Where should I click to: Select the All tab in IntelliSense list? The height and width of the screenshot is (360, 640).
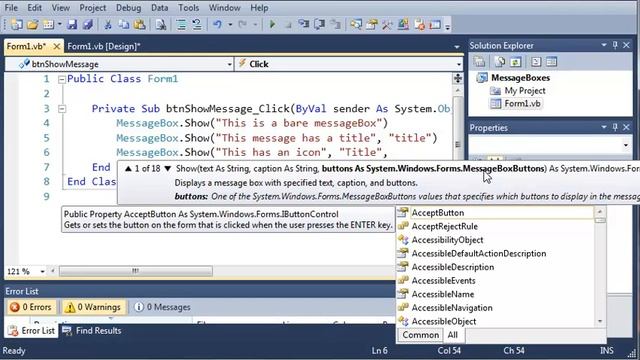point(453,335)
